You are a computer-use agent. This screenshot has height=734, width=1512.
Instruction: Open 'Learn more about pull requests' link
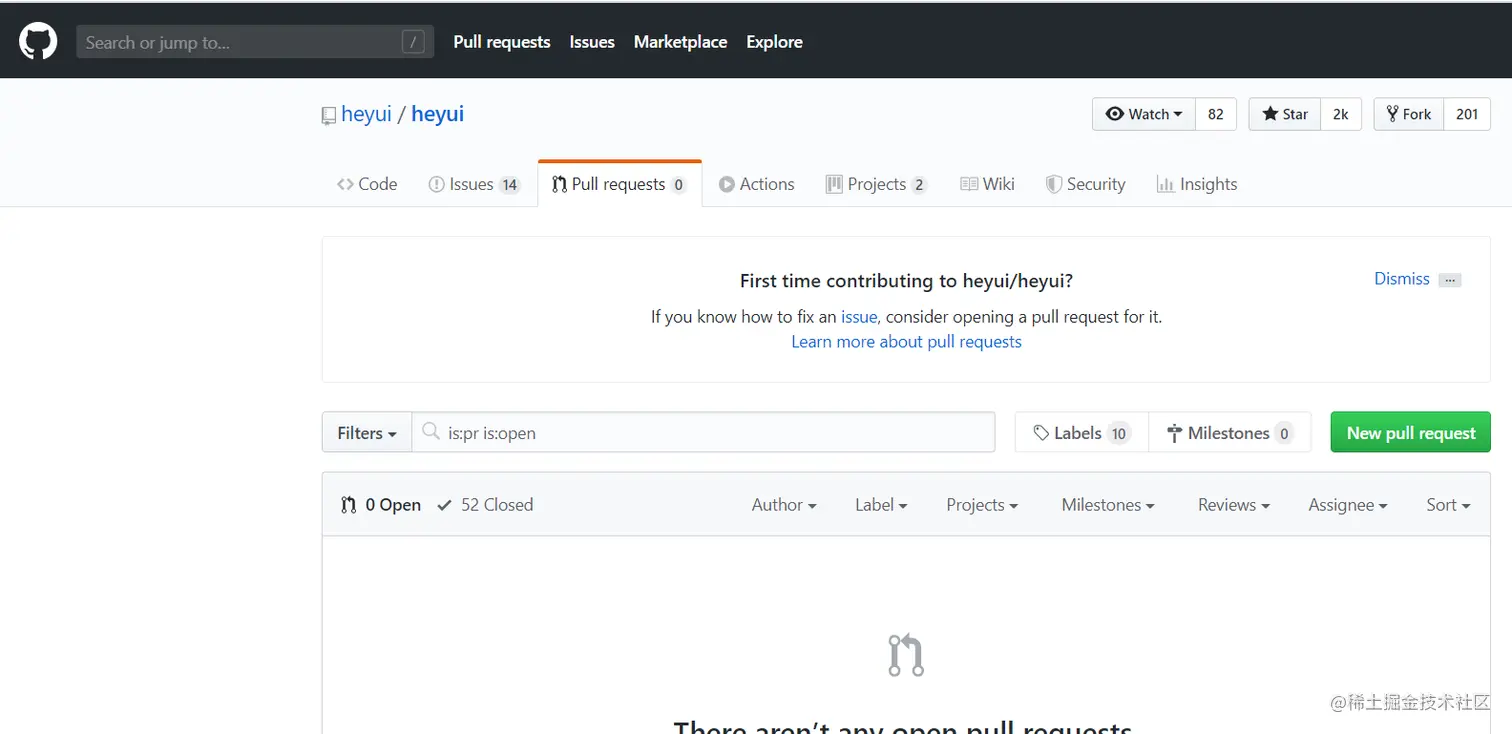pyautogui.click(x=906, y=342)
